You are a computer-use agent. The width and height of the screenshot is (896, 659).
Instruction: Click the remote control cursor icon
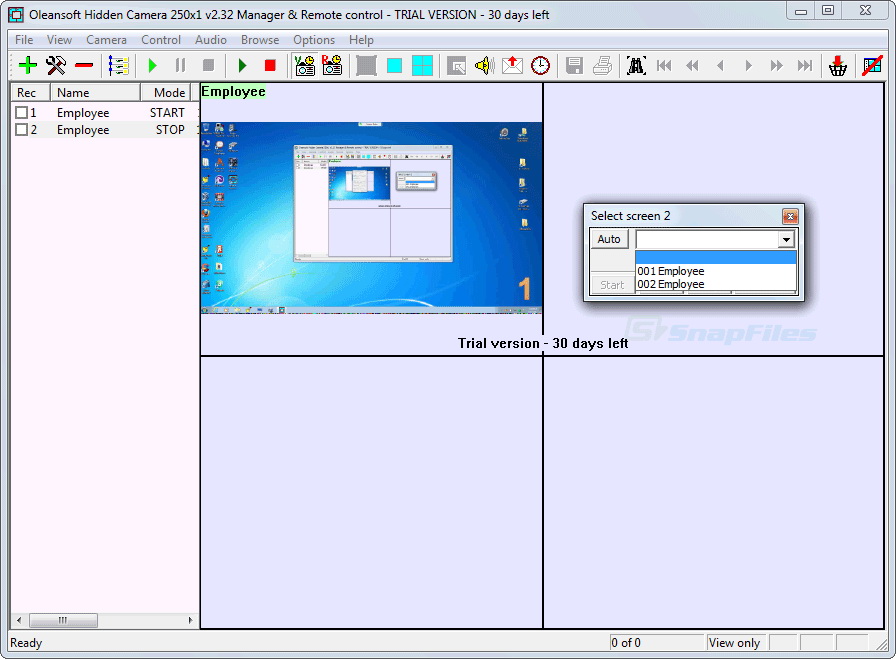pos(456,66)
